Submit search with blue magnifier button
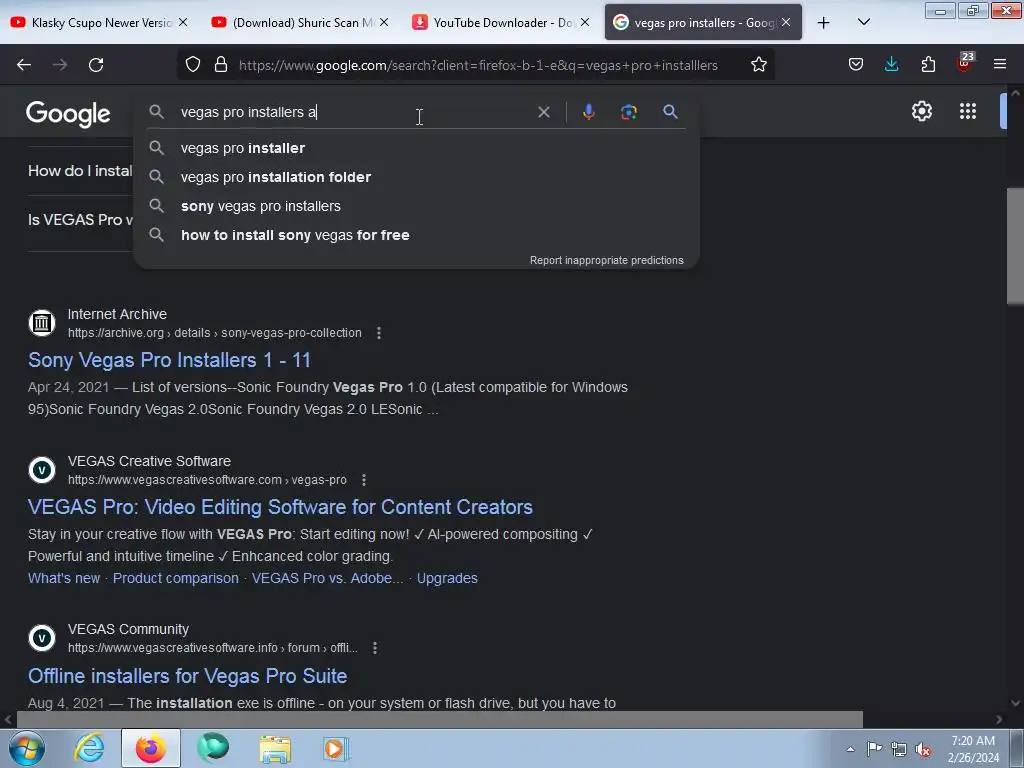The width and height of the screenshot is (1024, 768). click(670, 112)
